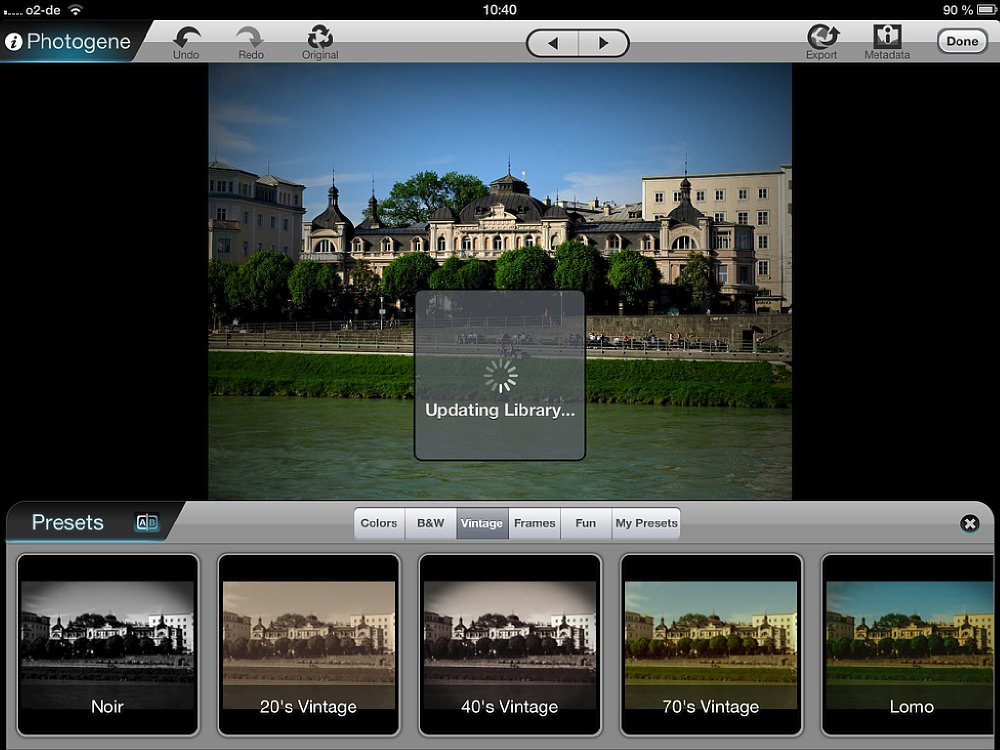Screen dimensions: 1000x750
Task: Go to next photo arrow
Action: coord(603,43)
